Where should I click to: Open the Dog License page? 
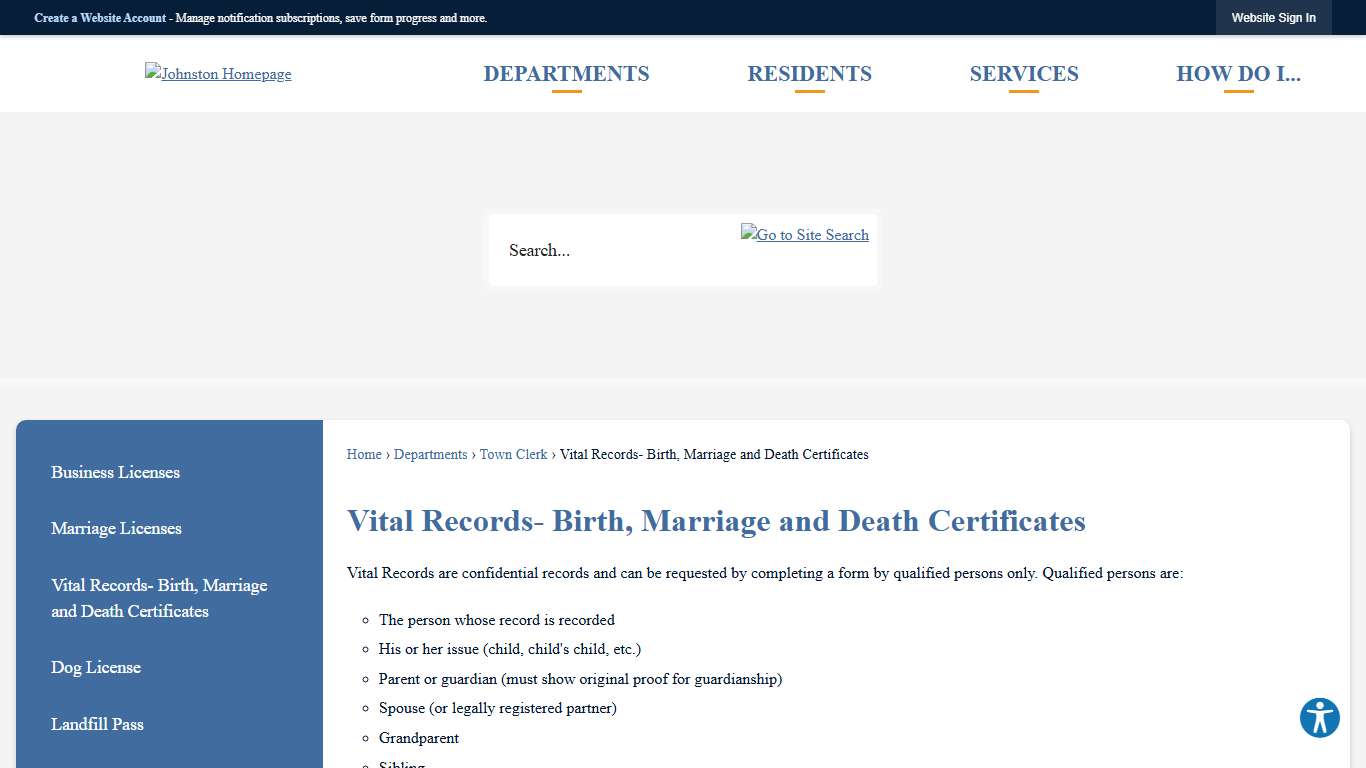coord(96,667)
